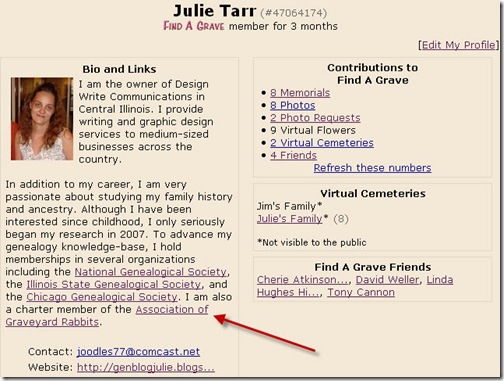
Task: Open Illinois State Genealogical Society link
Action: pyautogui.click(x=114, y=284)
